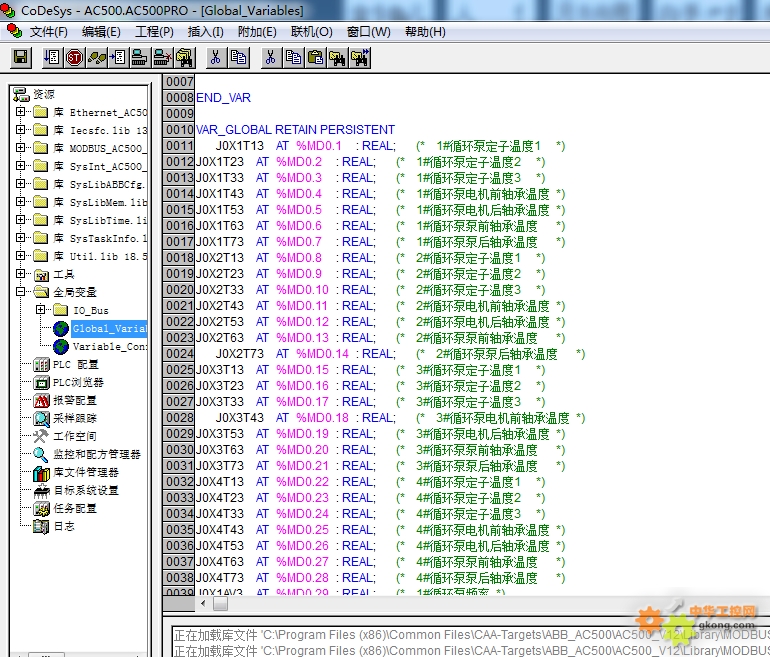Click variable J0X2T63 on line 0023
The image size is (770, 657).
click(220, 338)
